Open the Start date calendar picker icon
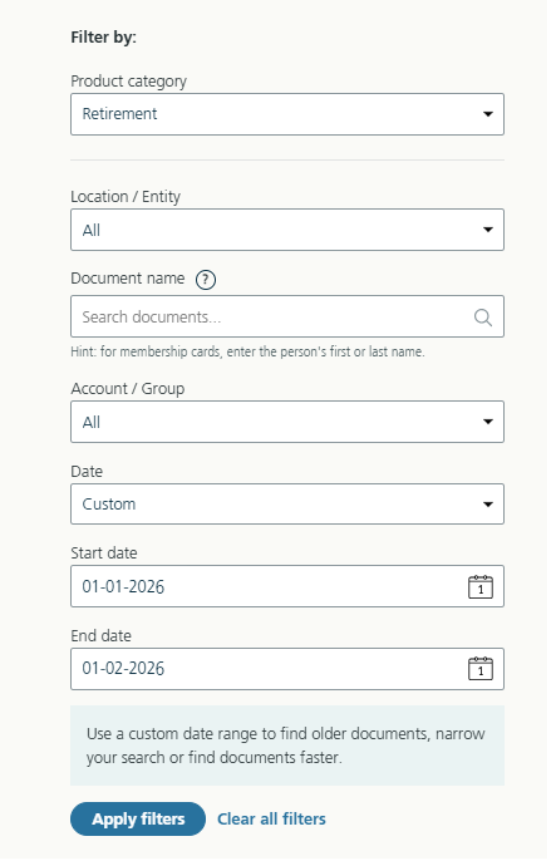The image size is (547, 859). click(x=480, y=587)
